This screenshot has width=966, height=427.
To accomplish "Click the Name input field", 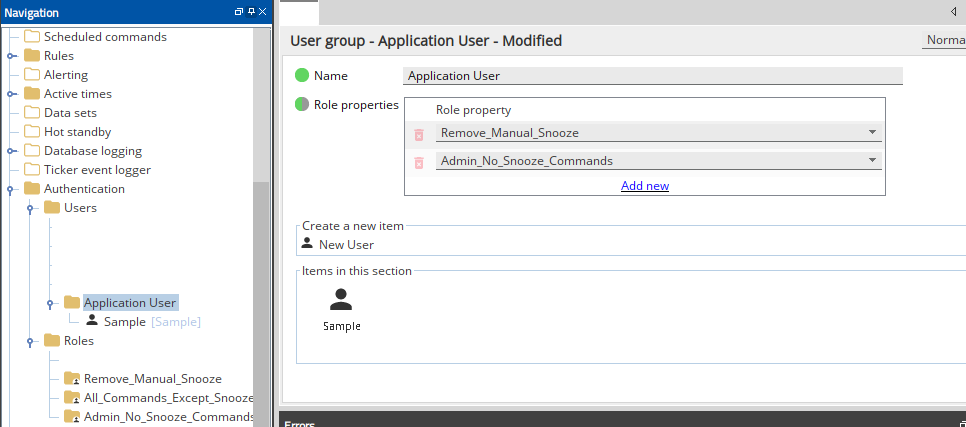I will click(x=652, y=76).
